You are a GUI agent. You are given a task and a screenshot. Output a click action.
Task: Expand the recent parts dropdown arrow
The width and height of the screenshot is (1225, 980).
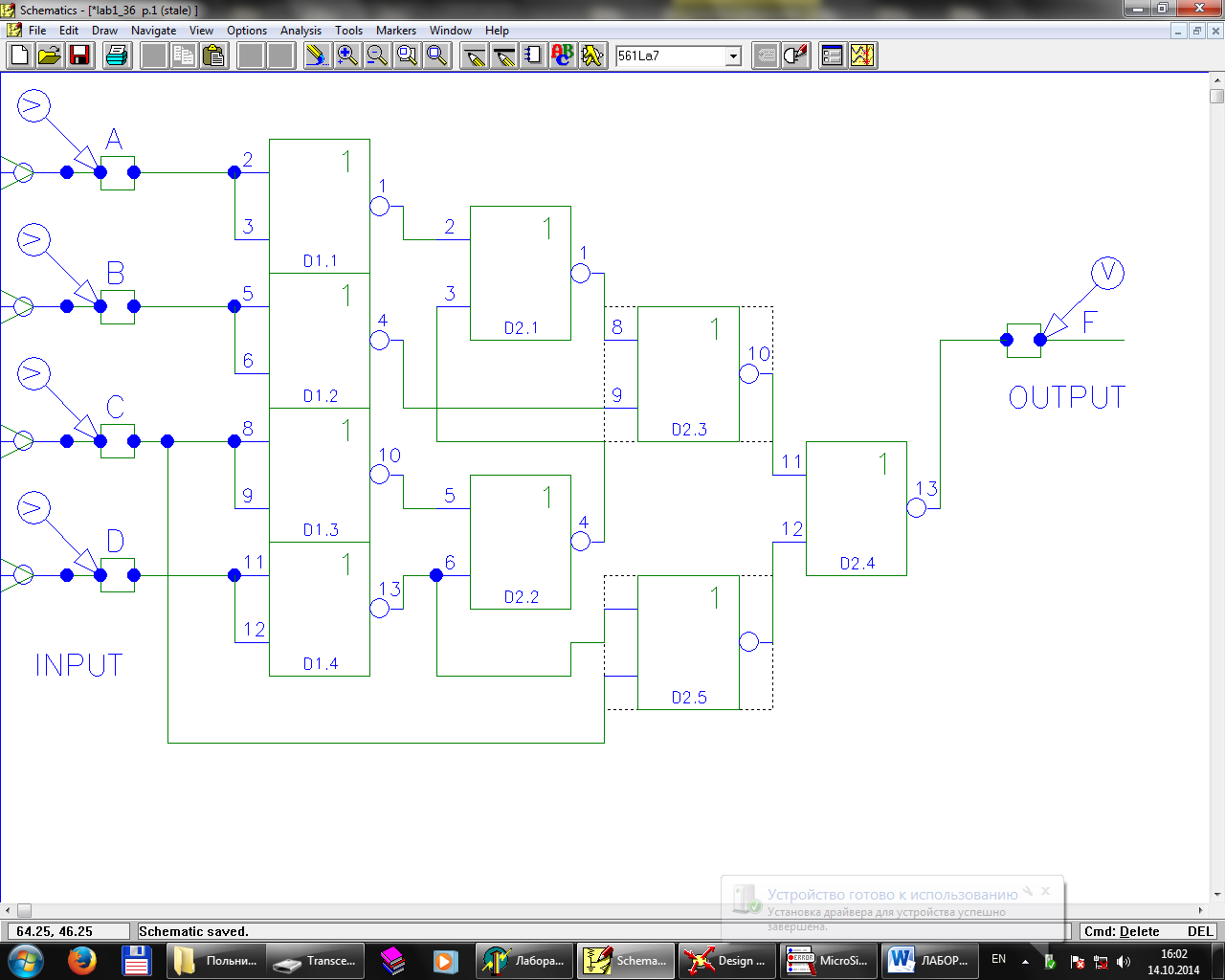734,56
